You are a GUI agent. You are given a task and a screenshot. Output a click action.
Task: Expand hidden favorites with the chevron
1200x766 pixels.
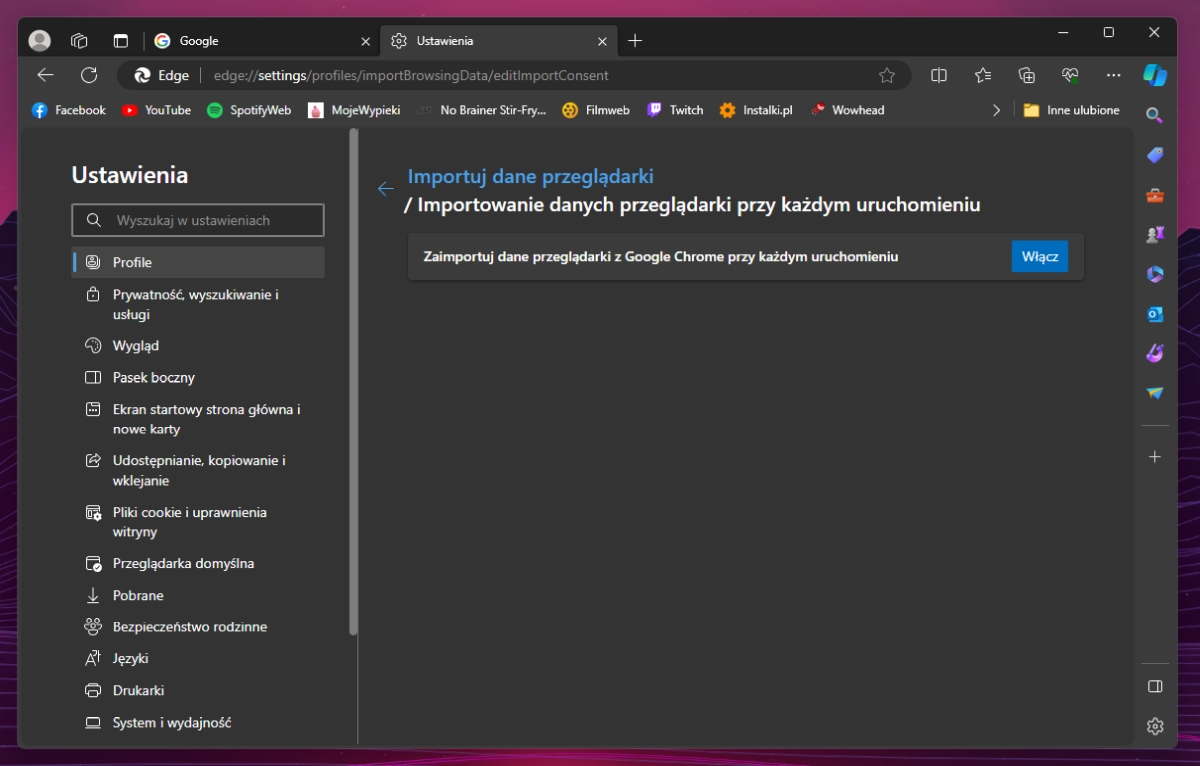pos(996,110)
